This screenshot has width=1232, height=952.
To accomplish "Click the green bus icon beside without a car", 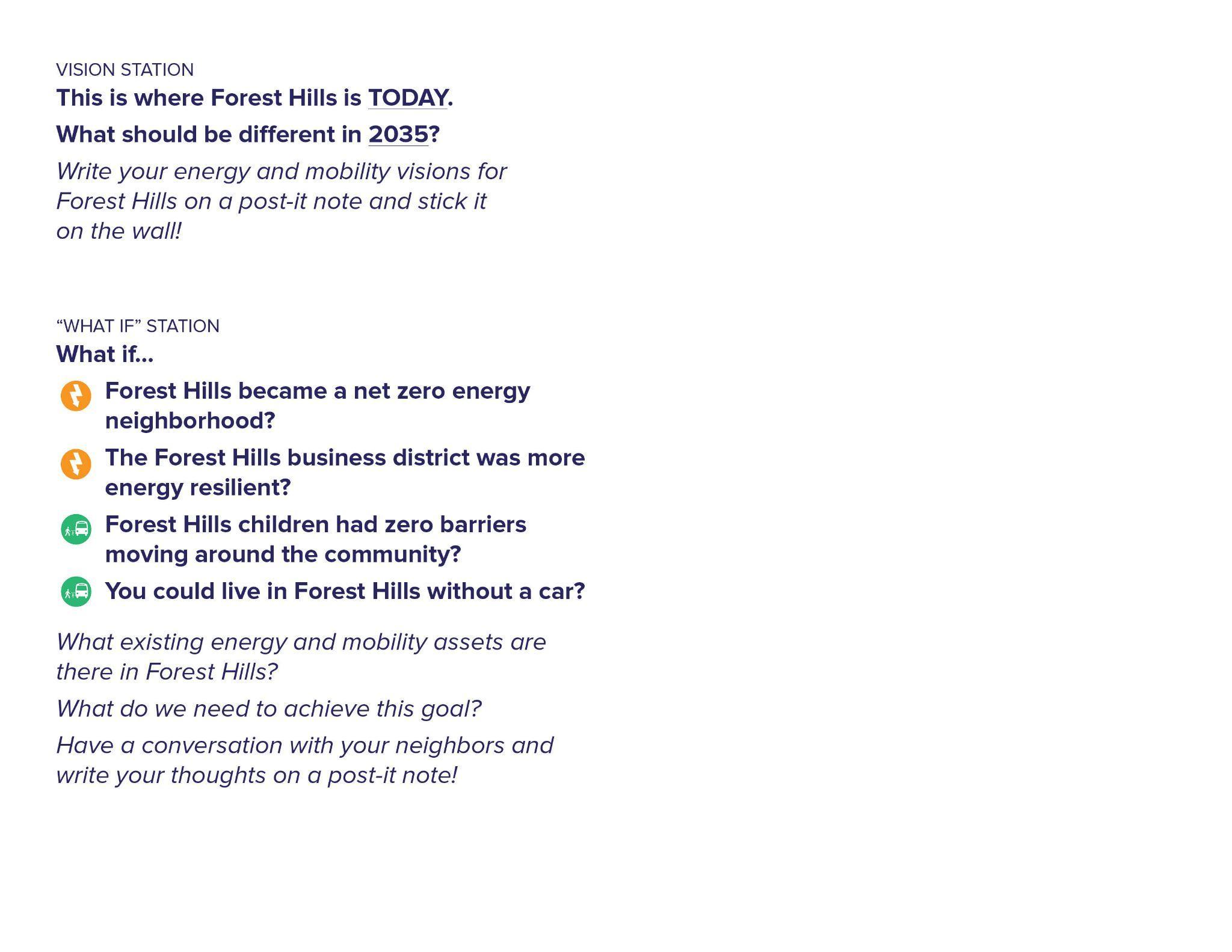I will point(76,592).
